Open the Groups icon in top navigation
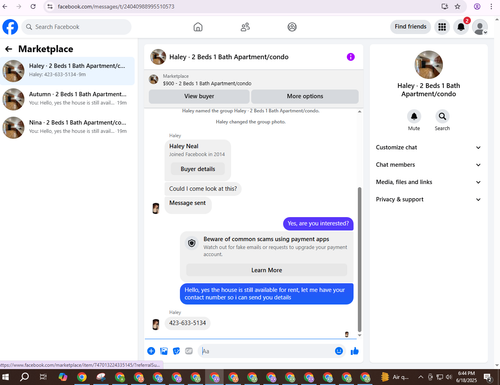Image resolution: width=500 pixels, height=385 pixels. [x=292, y=27]
